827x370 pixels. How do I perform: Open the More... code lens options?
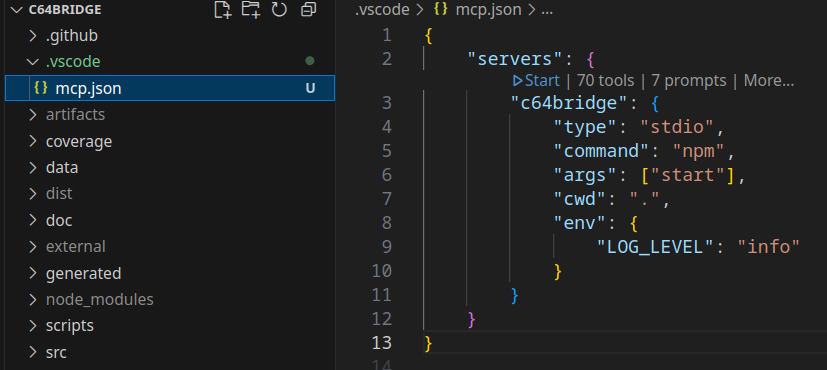coord(768,81)
